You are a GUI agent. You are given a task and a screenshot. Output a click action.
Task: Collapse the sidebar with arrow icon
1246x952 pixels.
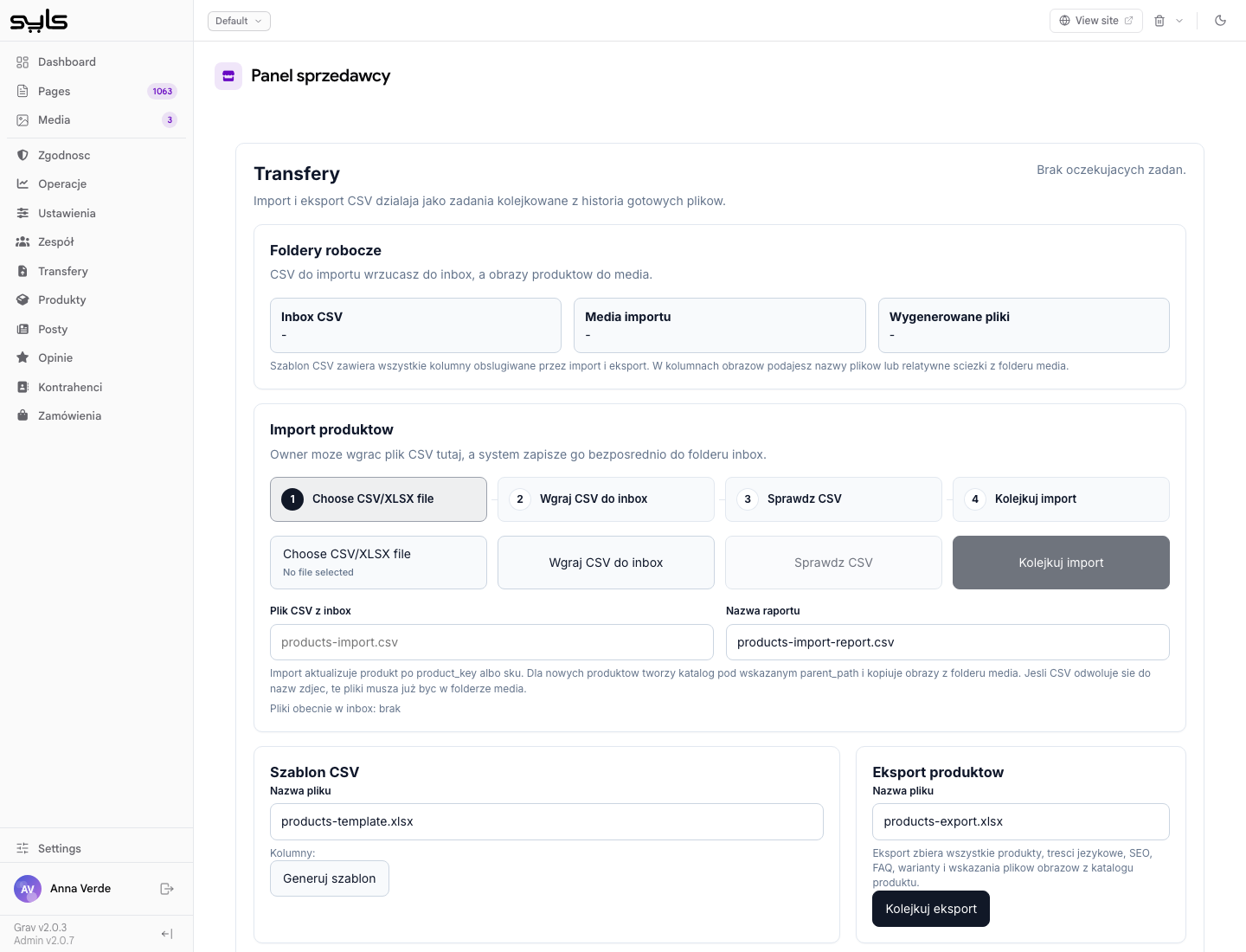167,934
